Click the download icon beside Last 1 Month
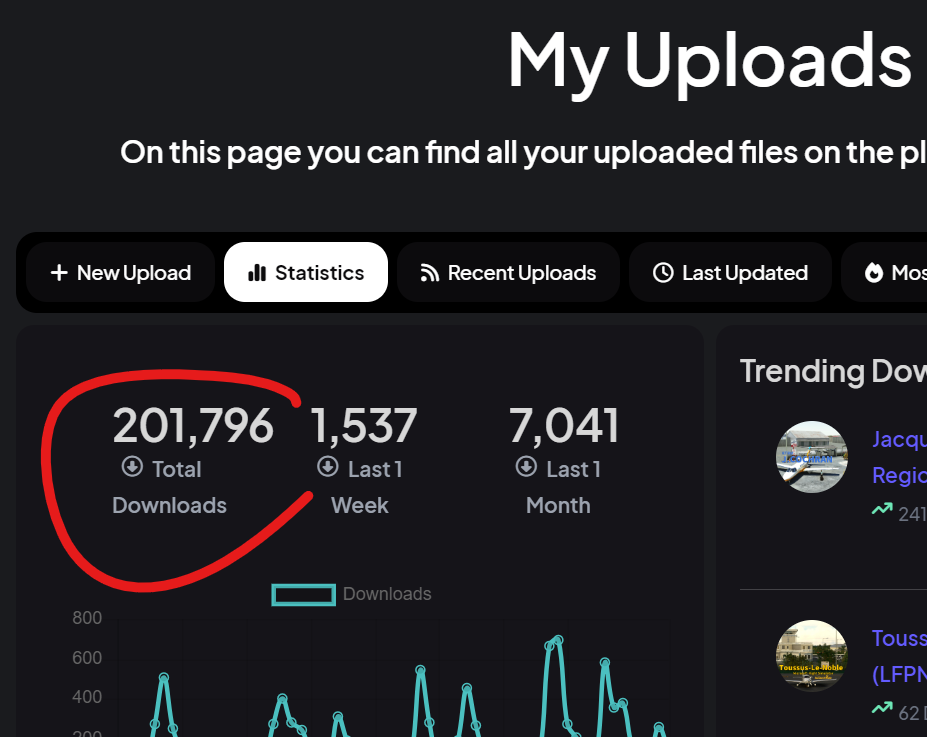 tap(526, 466)
